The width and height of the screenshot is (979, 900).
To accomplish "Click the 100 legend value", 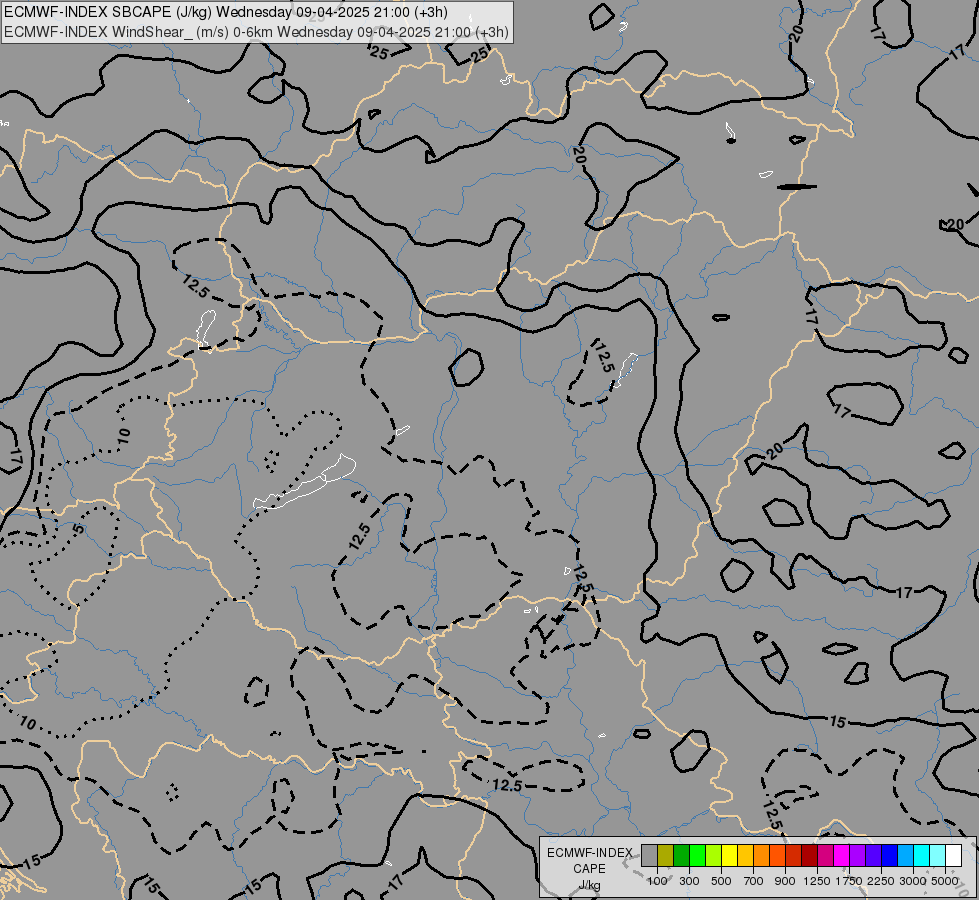I will click(x=657, y=881).
